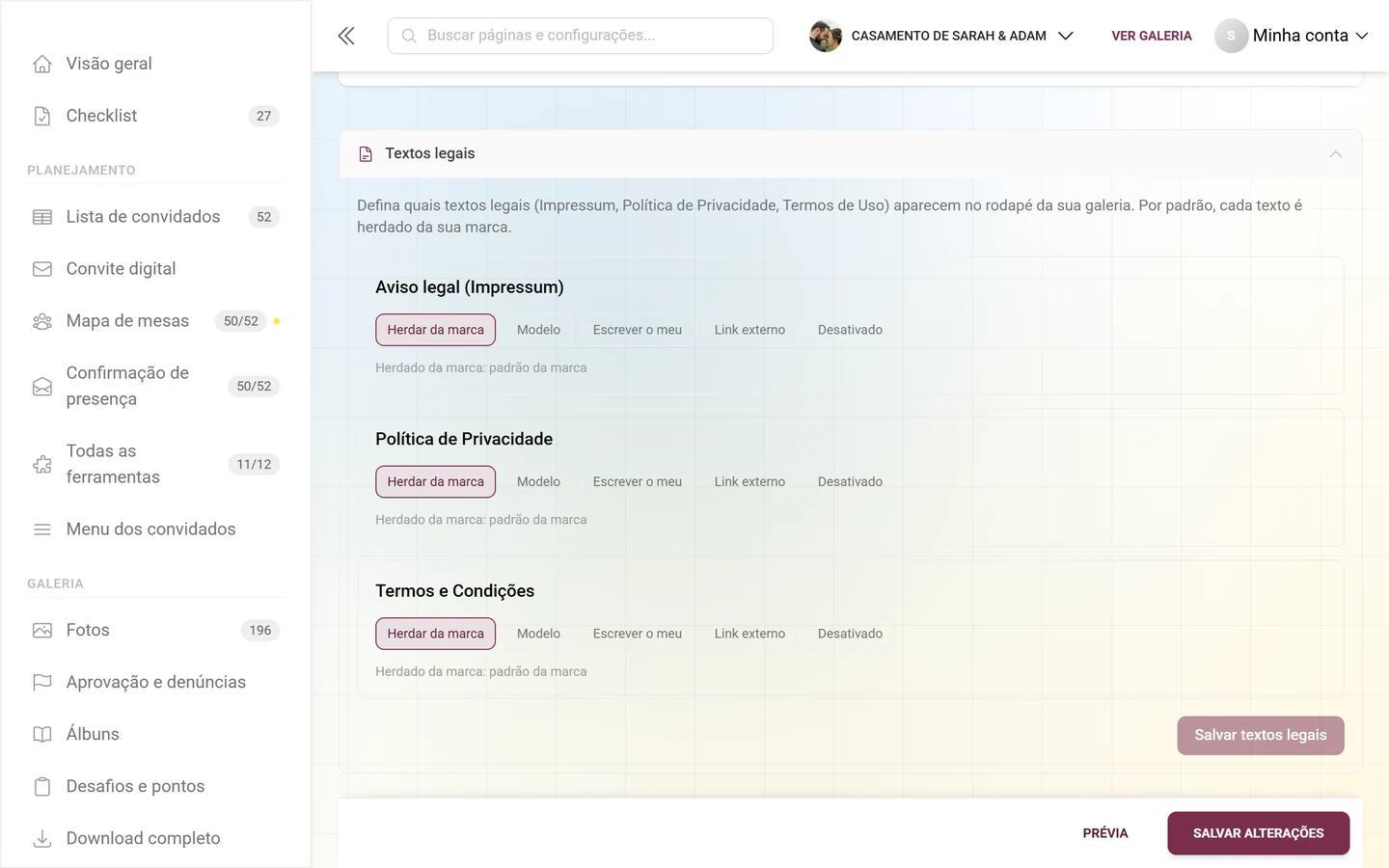Click the Menu dos convidados hamburger icon
Image resolution: width=1389 pixels, height=868 pixels.
42,529
